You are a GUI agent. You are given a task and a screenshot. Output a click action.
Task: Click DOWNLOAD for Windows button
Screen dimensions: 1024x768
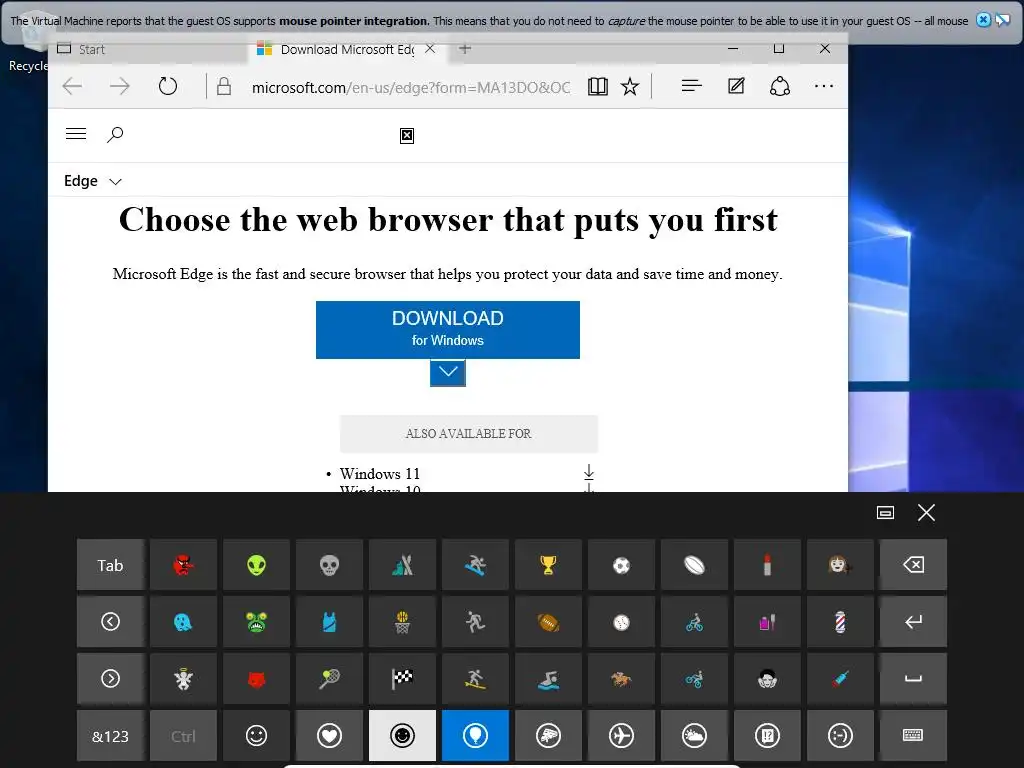pyautogui.click(x=448, y=330)
